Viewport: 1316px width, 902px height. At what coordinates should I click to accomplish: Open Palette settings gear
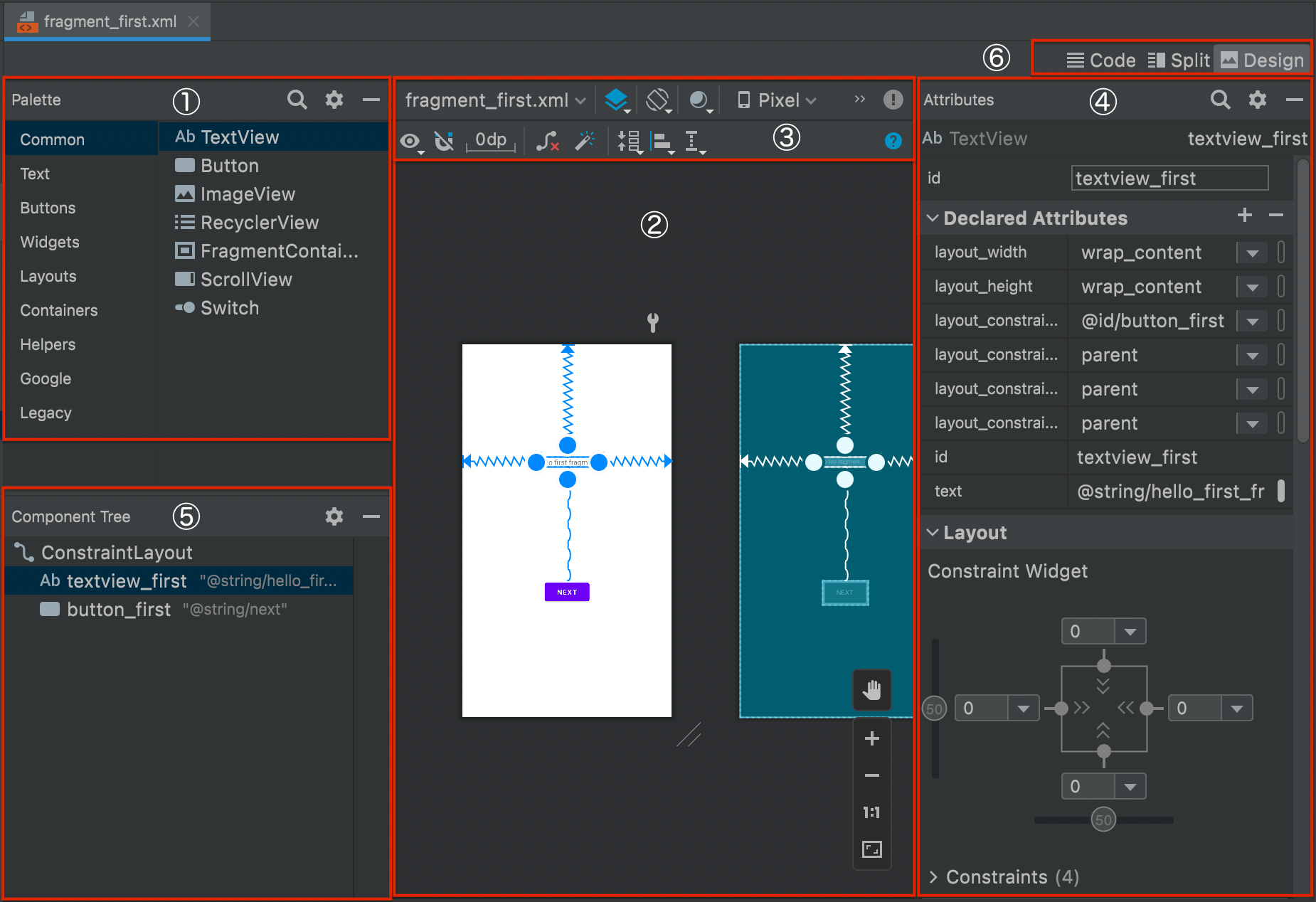coord(334,100)
